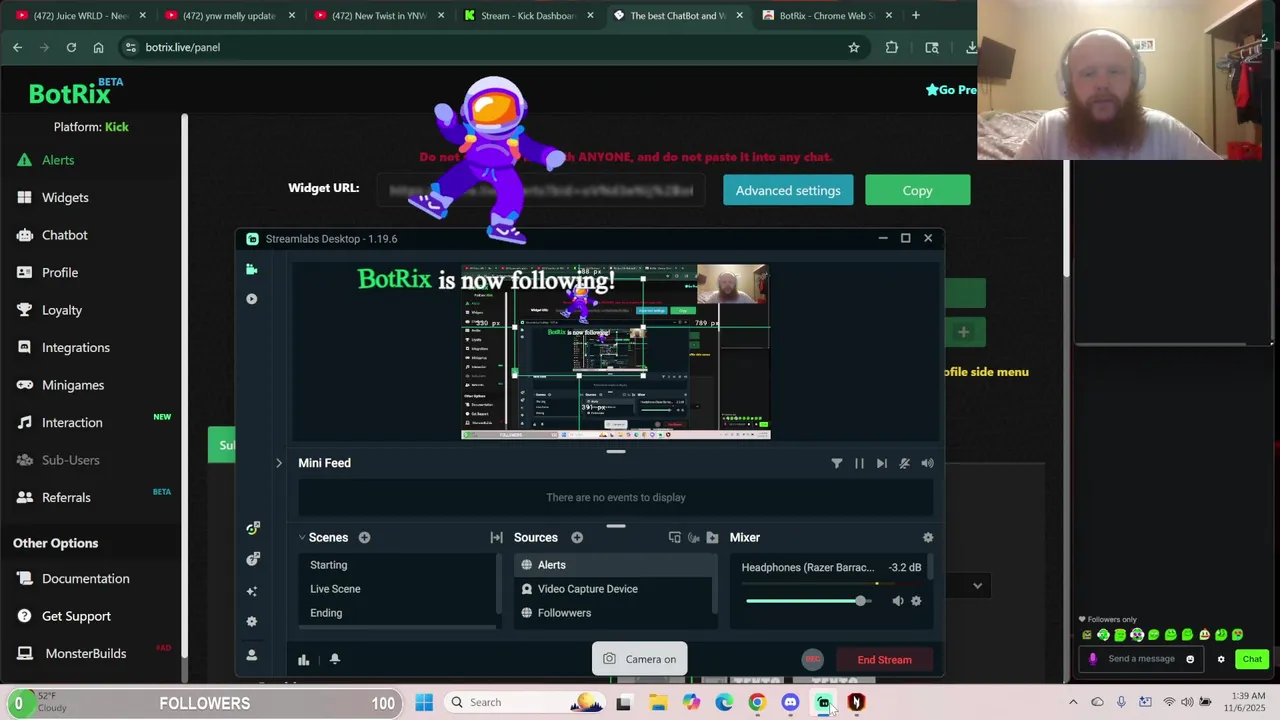Click the Streamlabs Editor icon in sidebar
Screen dimensions: 1280x720
251,269
